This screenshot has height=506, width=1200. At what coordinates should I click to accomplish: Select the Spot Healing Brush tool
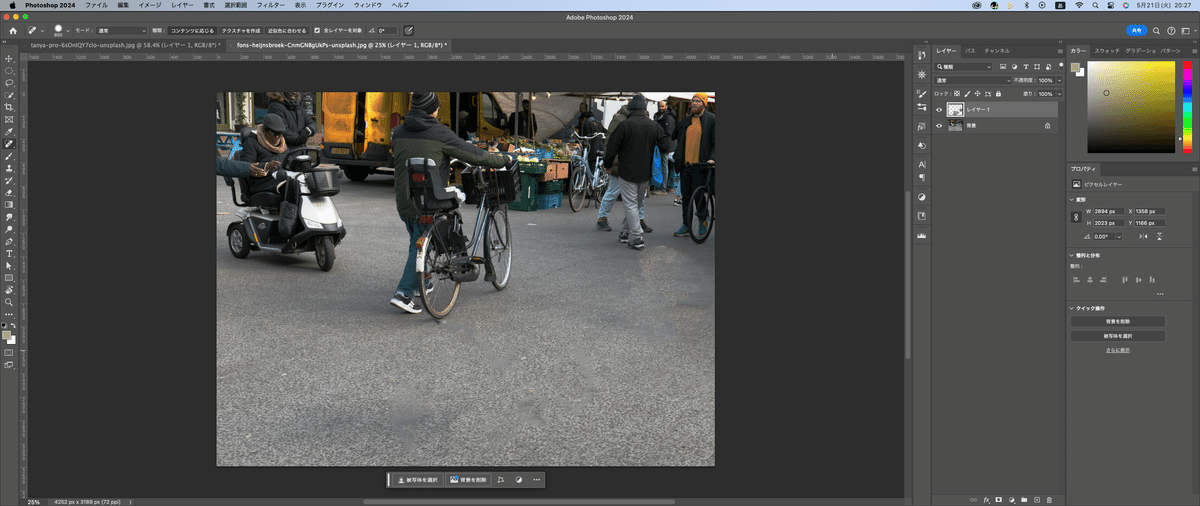coord(9,144)
